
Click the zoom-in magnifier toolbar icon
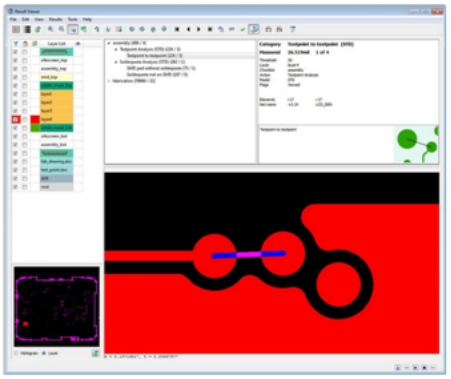tap(50, 29)
